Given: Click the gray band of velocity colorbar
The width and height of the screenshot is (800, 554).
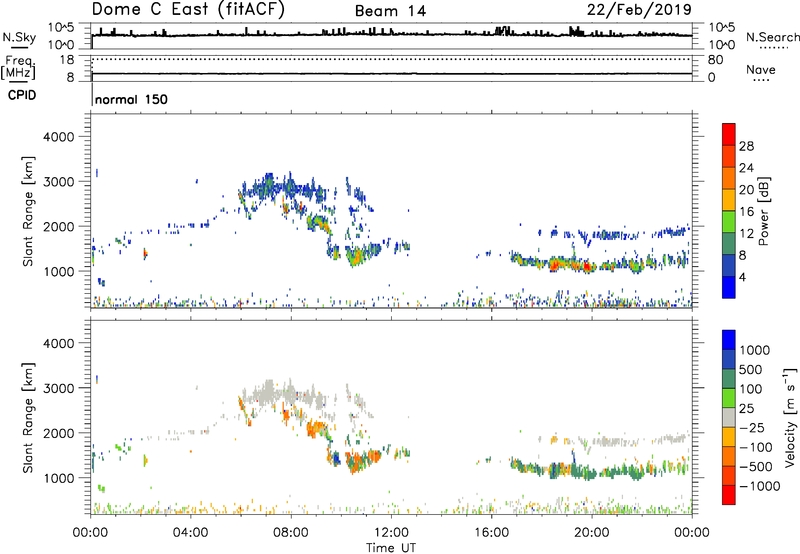Looking at the screenshot, I should pos(729,417).
